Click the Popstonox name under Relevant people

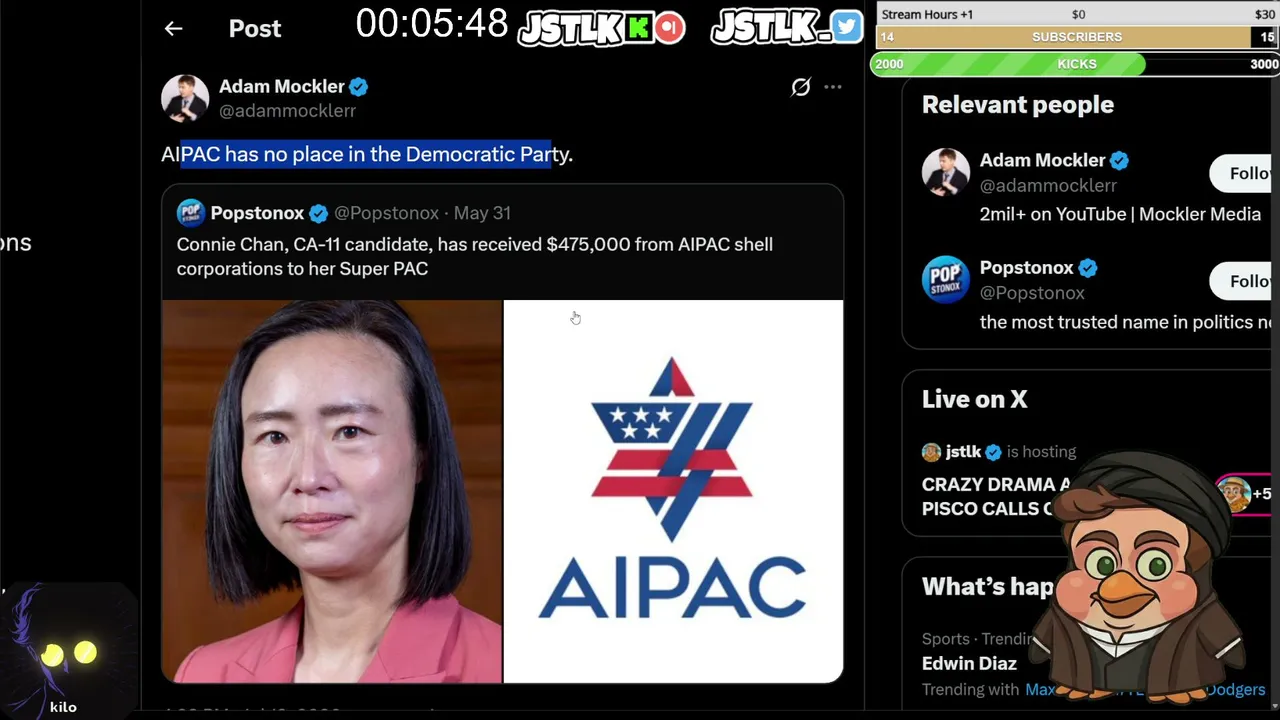point(1026,268)
